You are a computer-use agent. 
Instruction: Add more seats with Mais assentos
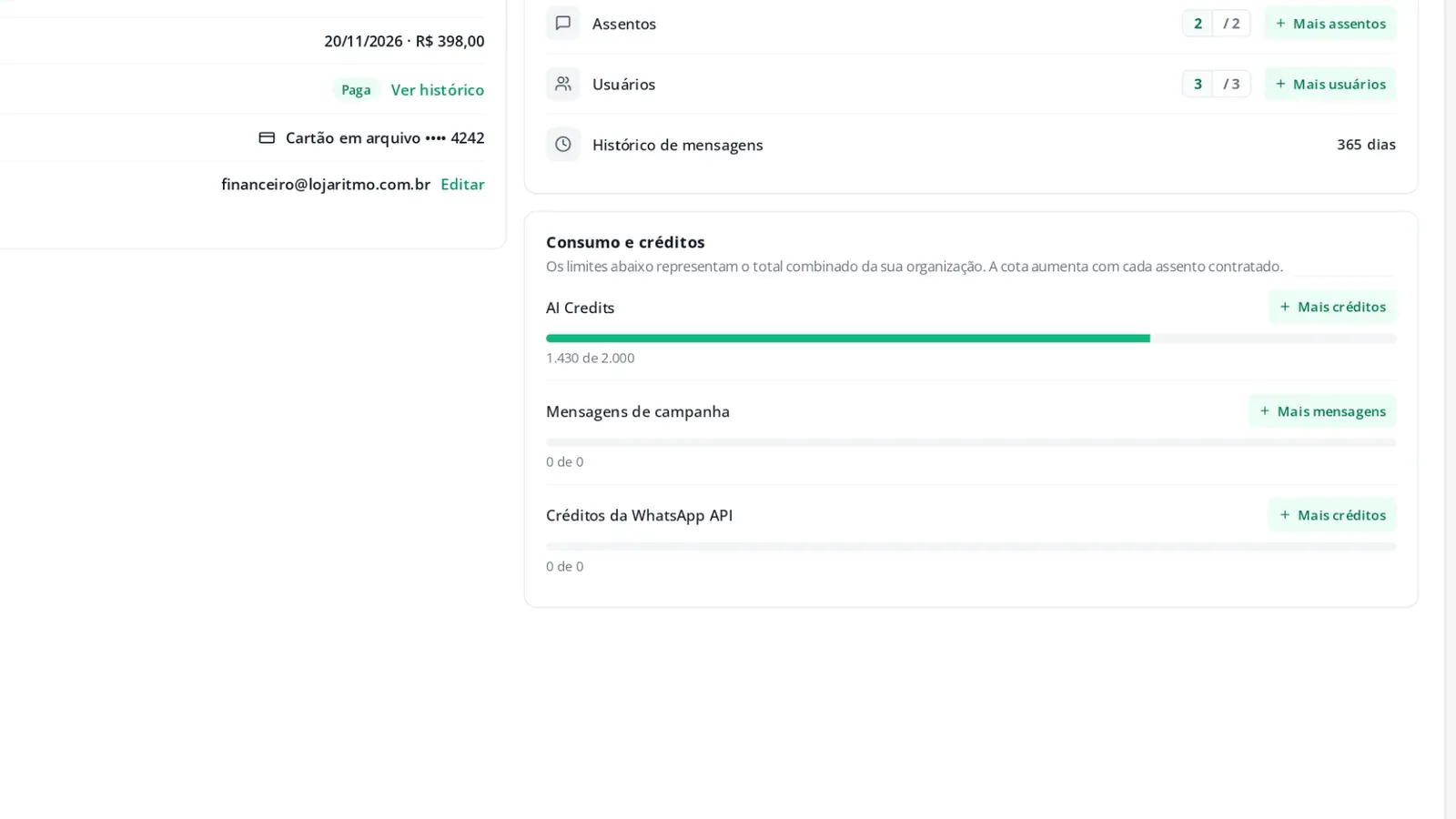[1330, 23]
